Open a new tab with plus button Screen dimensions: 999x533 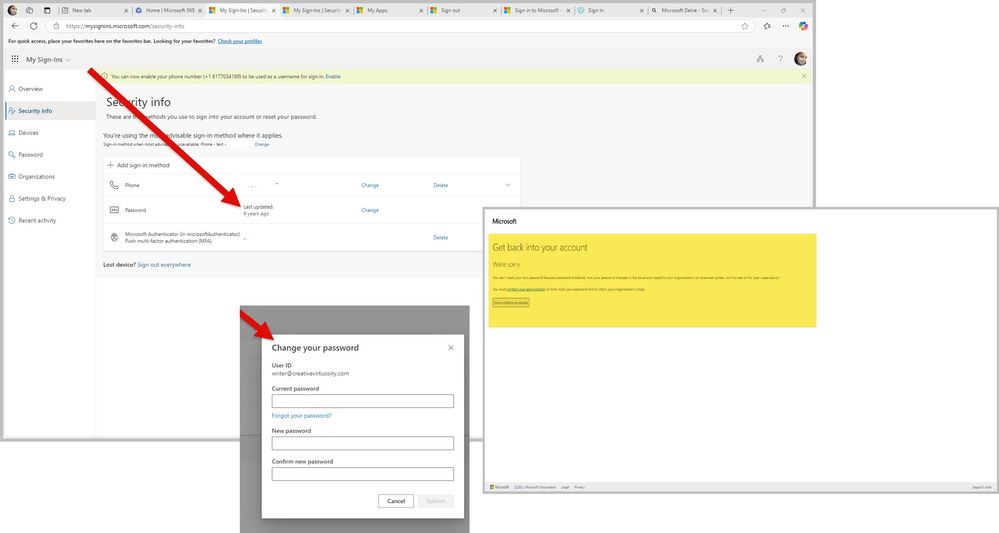[x=731, y=10]
